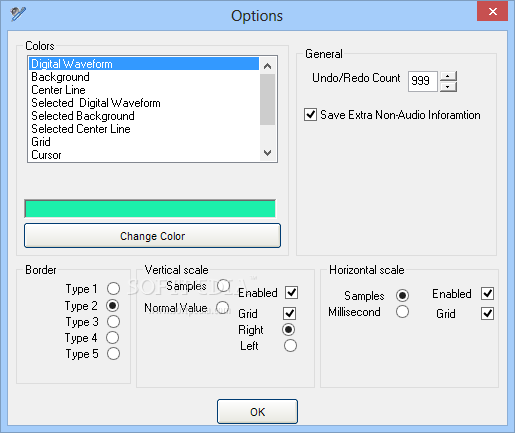Select Vertical scale Right position
The height and width of the screenshot is (433, 515).
tap(288, 330)
